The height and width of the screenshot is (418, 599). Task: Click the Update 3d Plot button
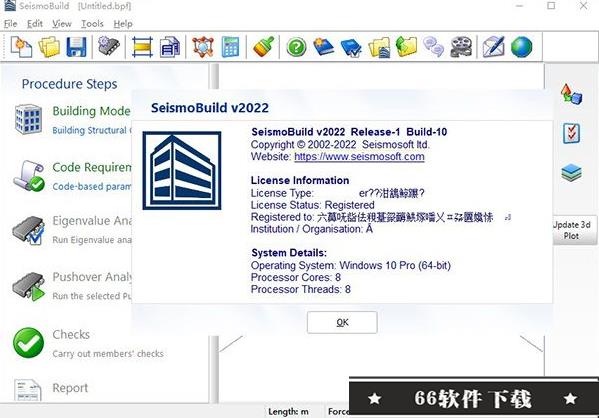(574, 230)
